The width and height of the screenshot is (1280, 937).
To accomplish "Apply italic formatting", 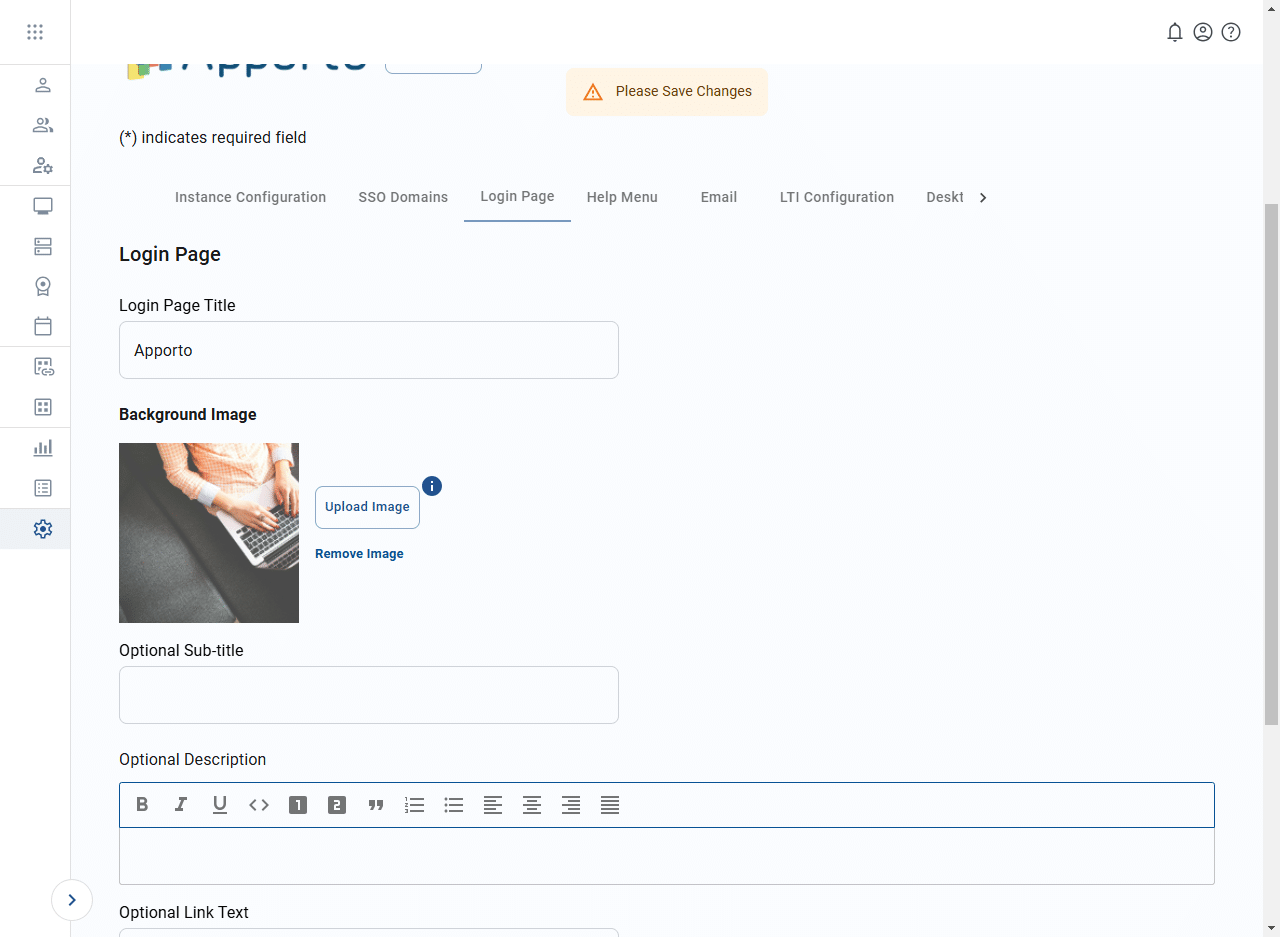I will coord(181,804).
